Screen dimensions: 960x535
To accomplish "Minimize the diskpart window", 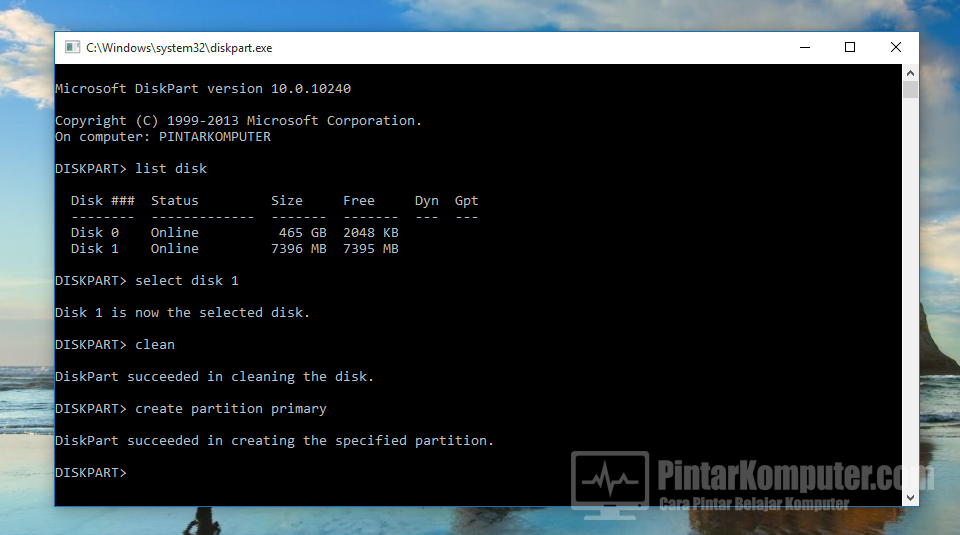I will 805,47.
